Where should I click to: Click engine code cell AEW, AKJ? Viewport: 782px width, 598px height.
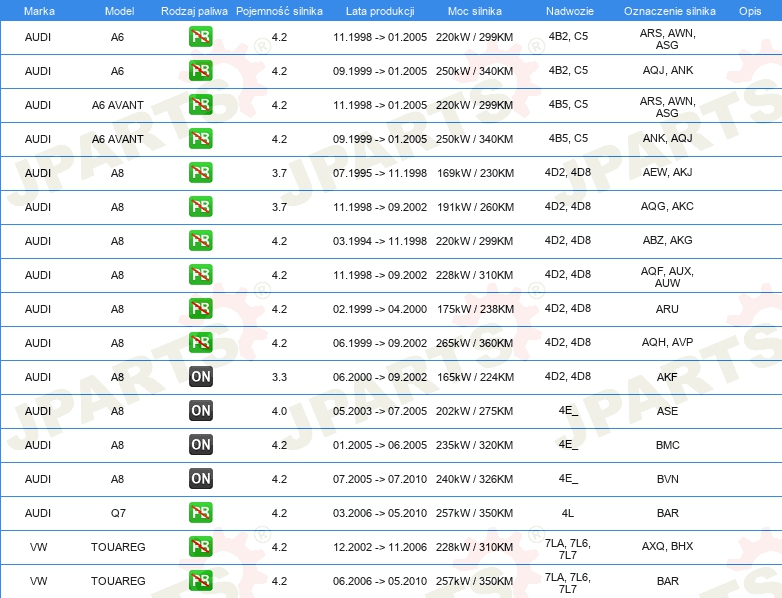coord(668,172)
